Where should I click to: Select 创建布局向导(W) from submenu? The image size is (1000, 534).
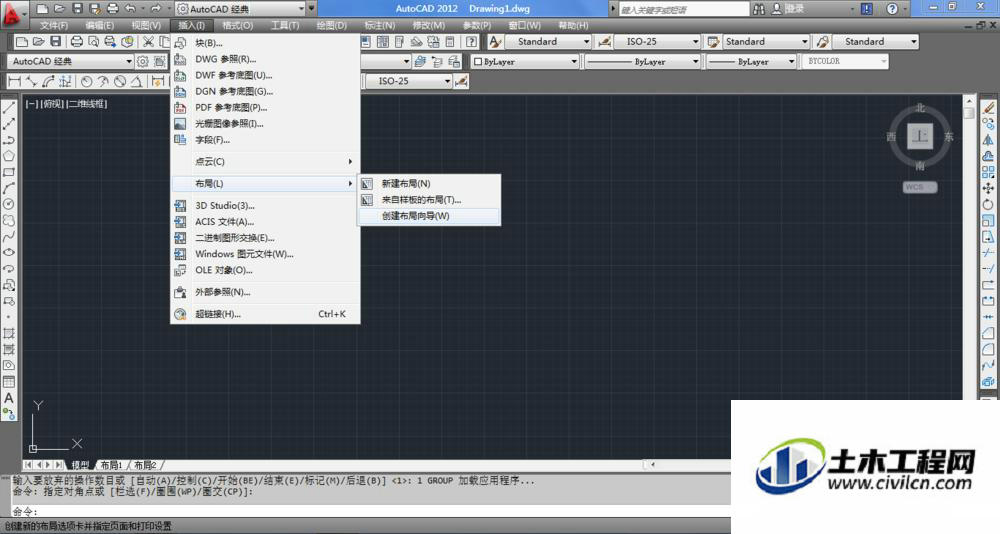pyautogui.click(x=429, y=216)
